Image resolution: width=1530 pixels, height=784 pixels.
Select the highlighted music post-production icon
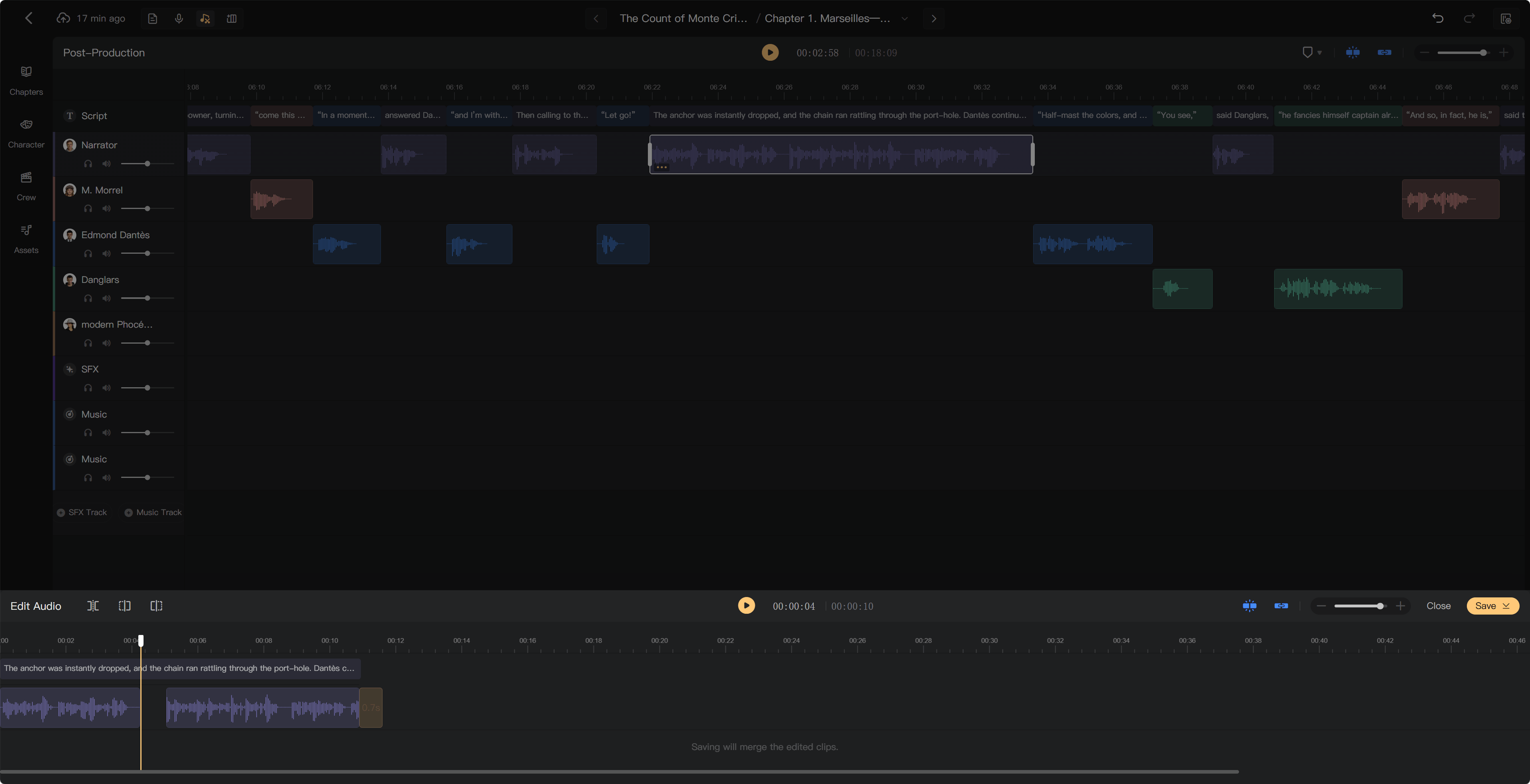coord(205,18)
